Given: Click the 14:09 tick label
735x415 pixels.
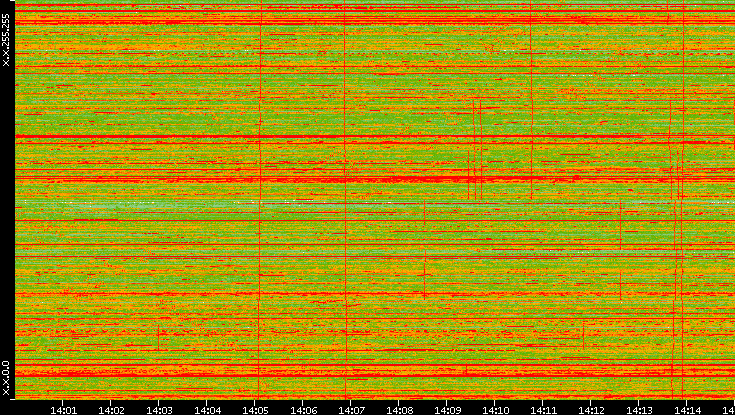Looking at the screenshot, I should tap(447, 410).
